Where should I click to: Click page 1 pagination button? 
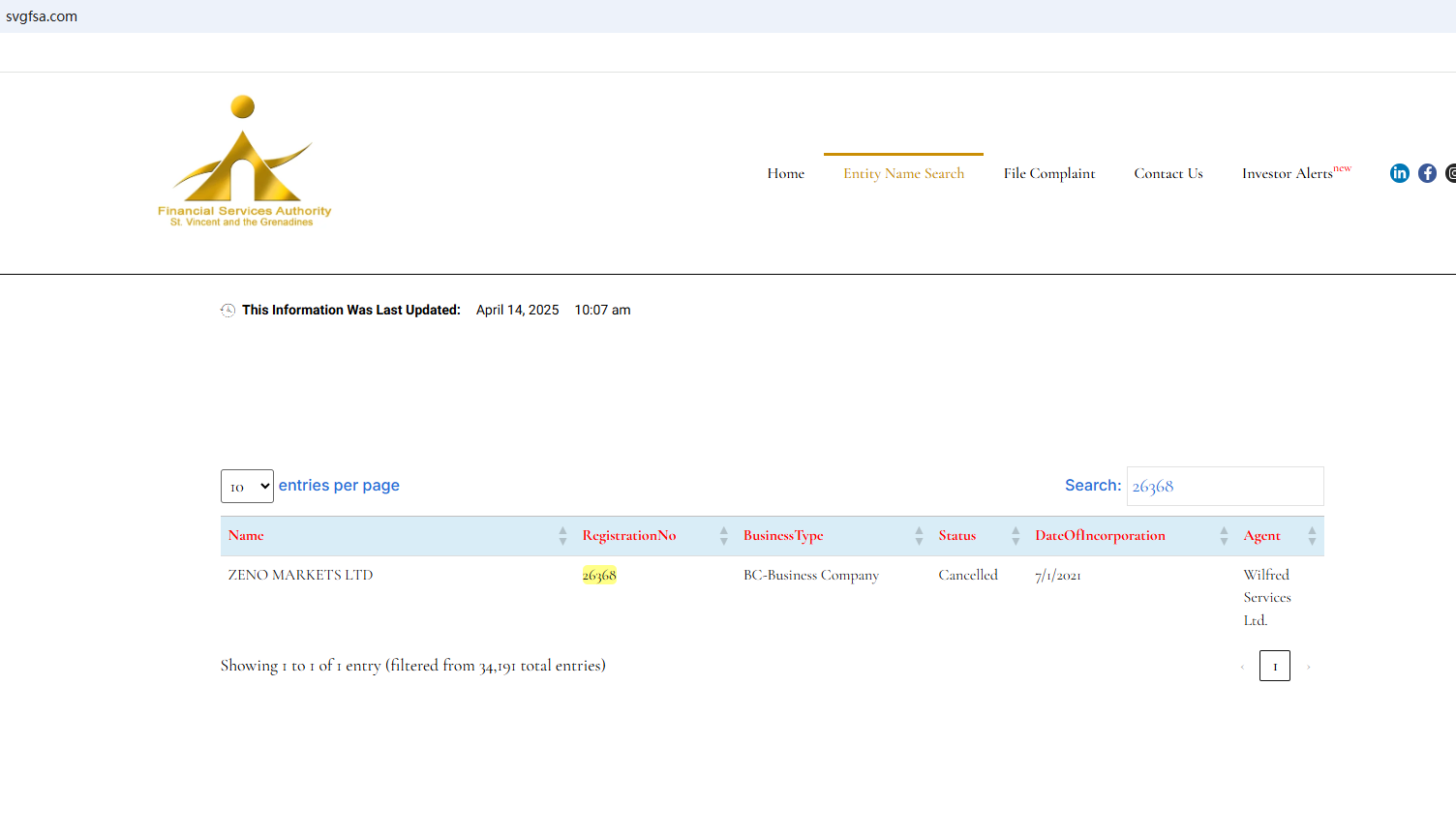pyautogui.click(x=1274, y=666)
